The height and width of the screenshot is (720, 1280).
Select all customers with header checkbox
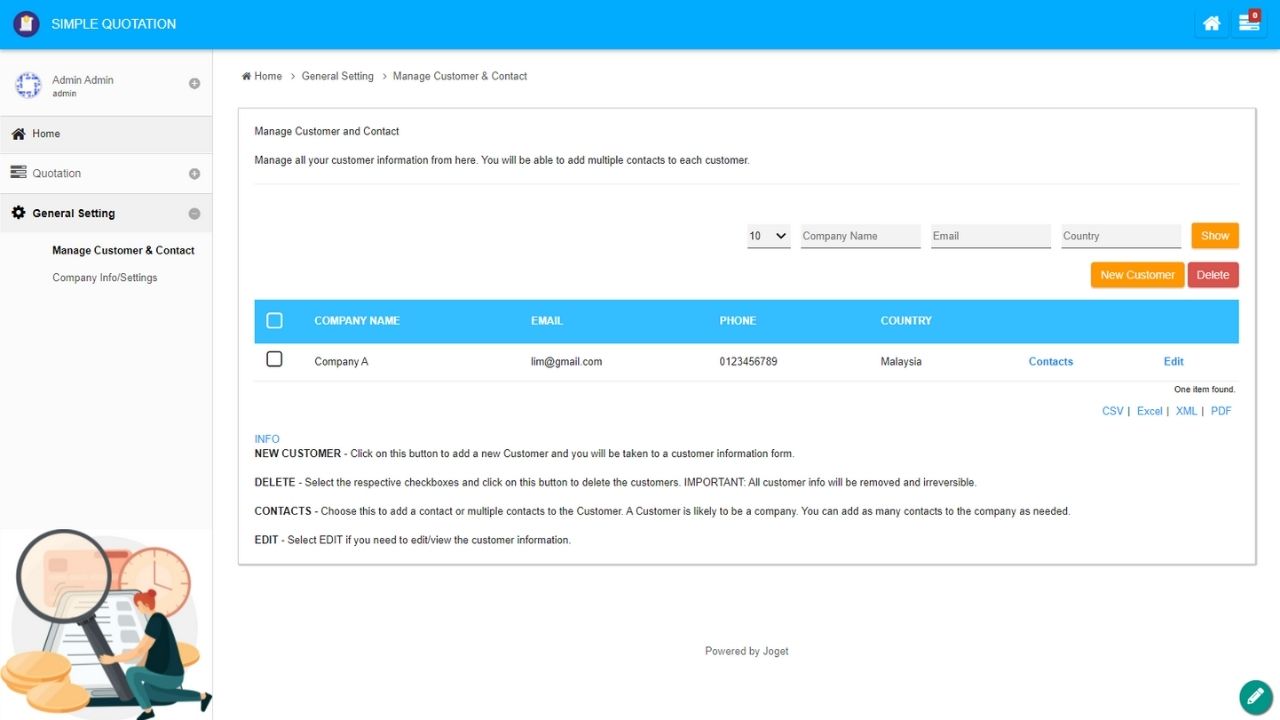(x=274, y=321)
